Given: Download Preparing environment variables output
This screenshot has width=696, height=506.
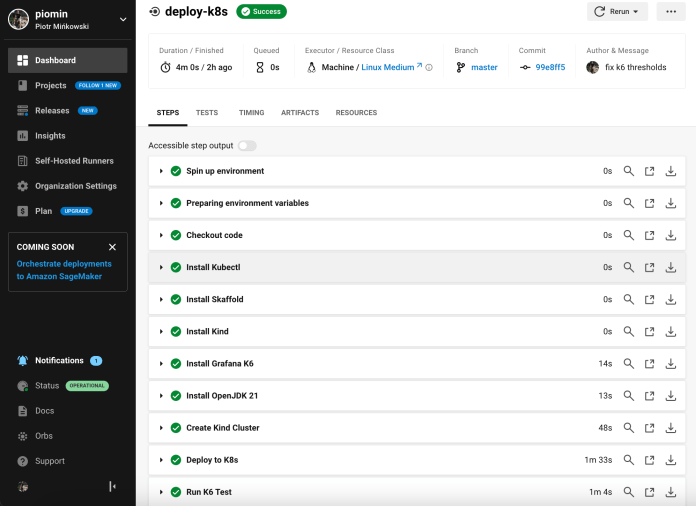Looking at the screenshot, I should pyautogui.click(x=671, y=203).
